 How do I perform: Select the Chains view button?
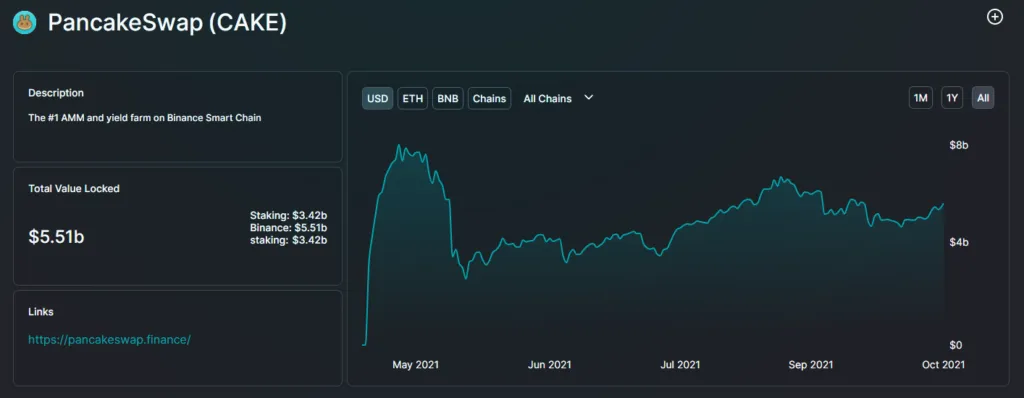tap(489, 99)
